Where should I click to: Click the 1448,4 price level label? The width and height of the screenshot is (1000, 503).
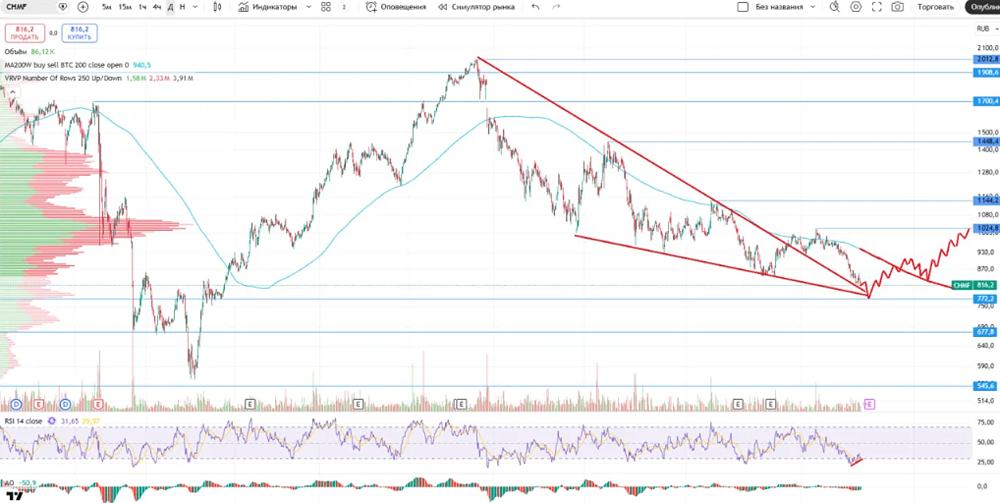[986, 141]
